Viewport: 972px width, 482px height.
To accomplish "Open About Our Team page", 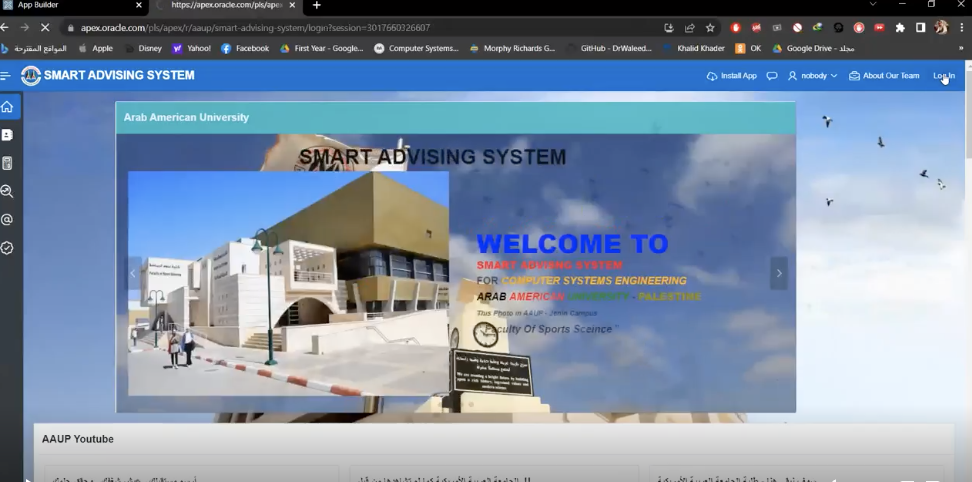I will click(x=884, y=76).
